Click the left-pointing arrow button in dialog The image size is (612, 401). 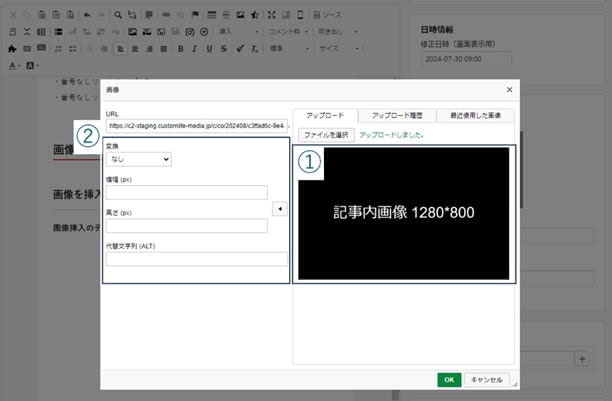[279, 209]
